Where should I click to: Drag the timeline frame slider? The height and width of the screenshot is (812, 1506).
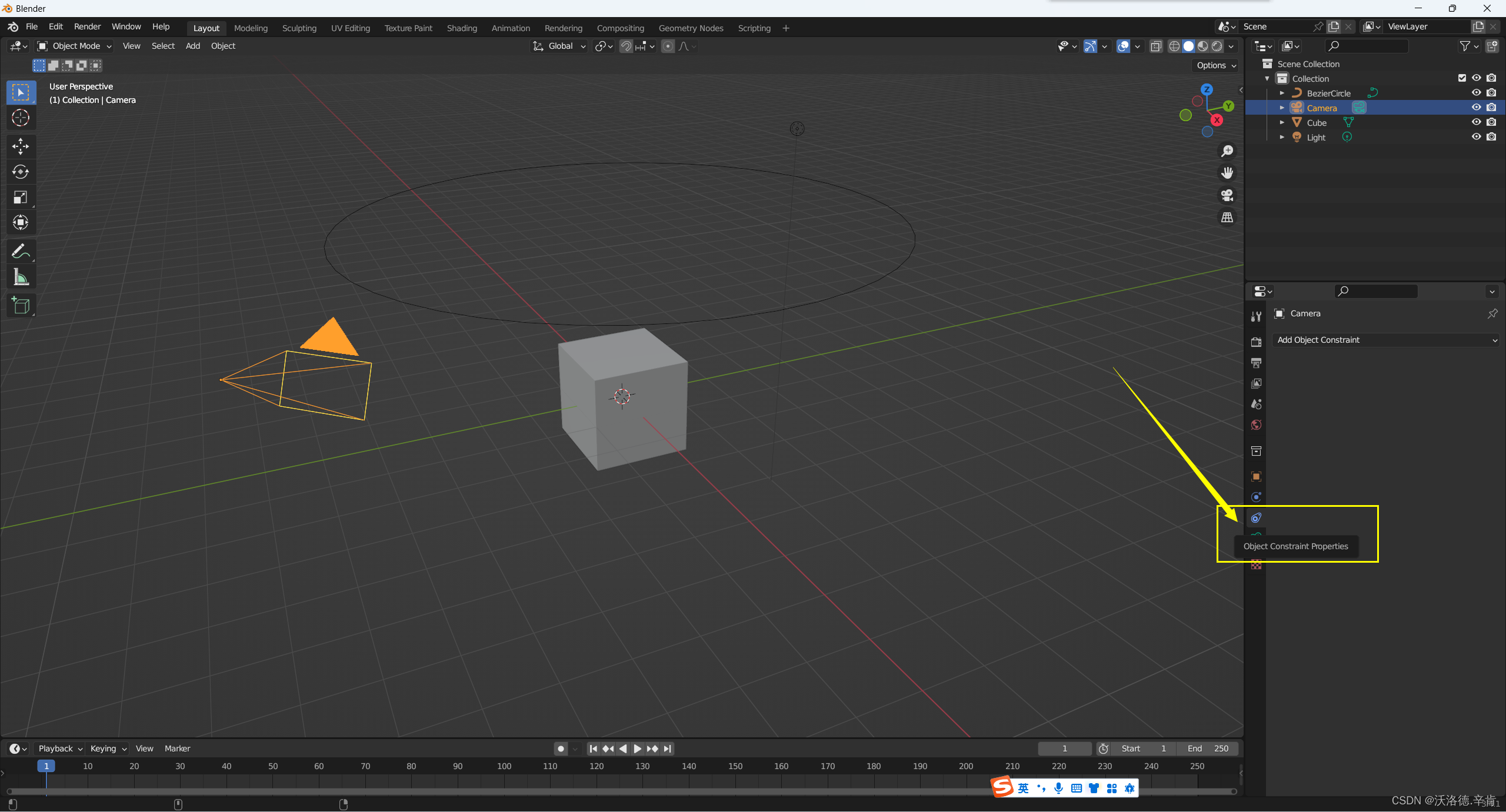pos(46,766)
